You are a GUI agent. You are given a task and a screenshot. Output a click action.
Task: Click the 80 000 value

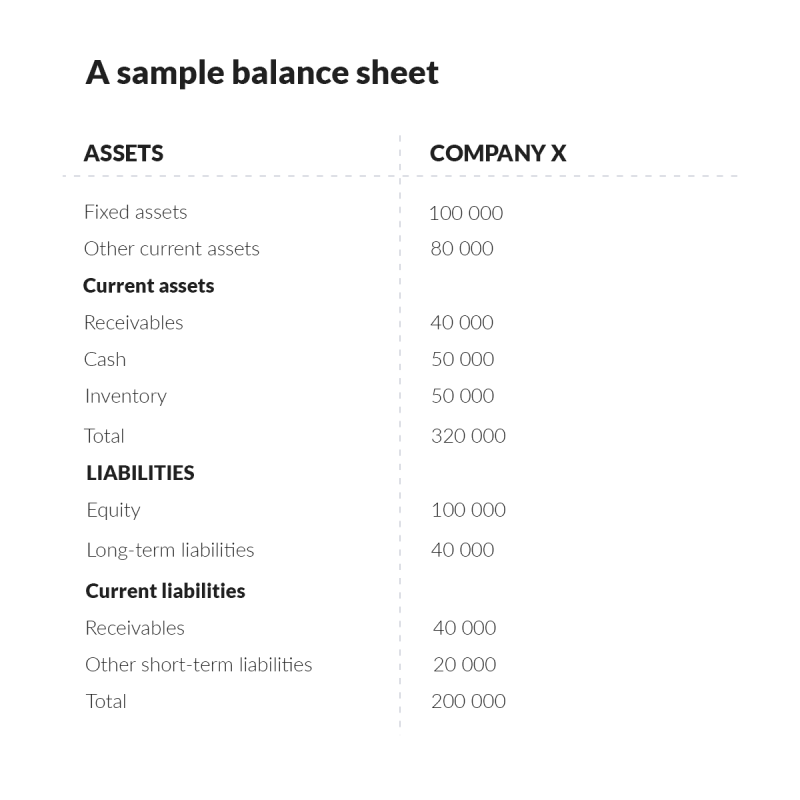(462, 249)
